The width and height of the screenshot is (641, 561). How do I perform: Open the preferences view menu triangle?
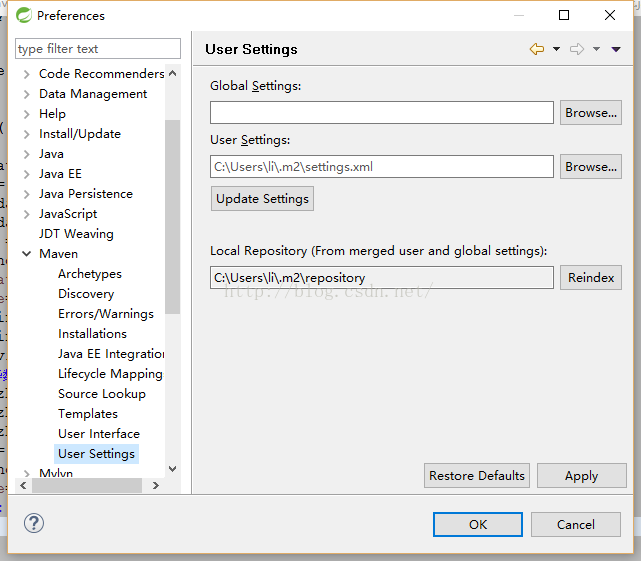coord(616,49)
